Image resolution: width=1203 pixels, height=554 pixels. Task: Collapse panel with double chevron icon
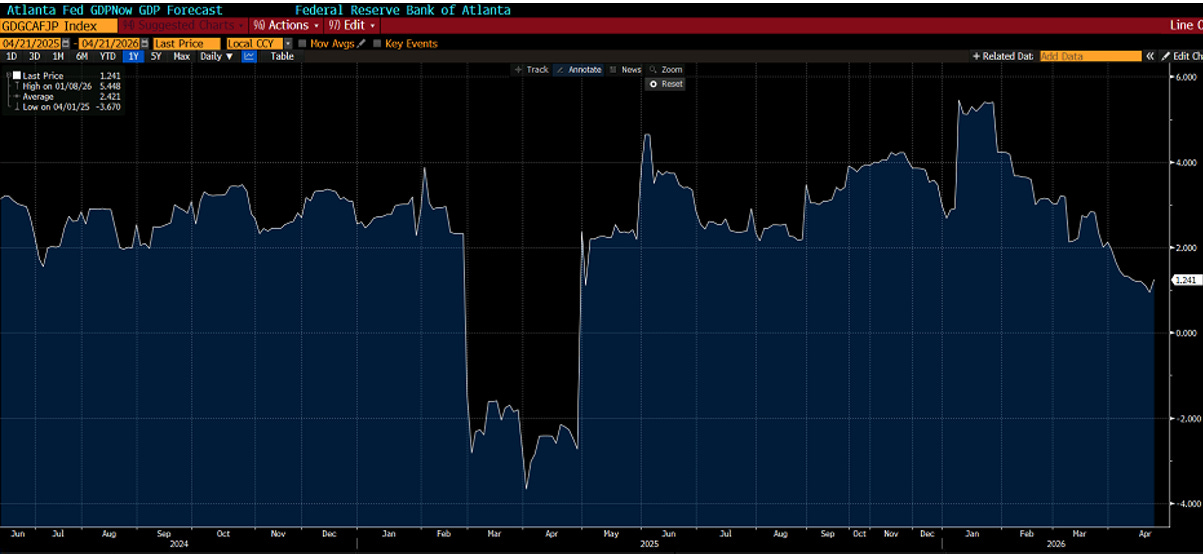tap(1150, 57)
